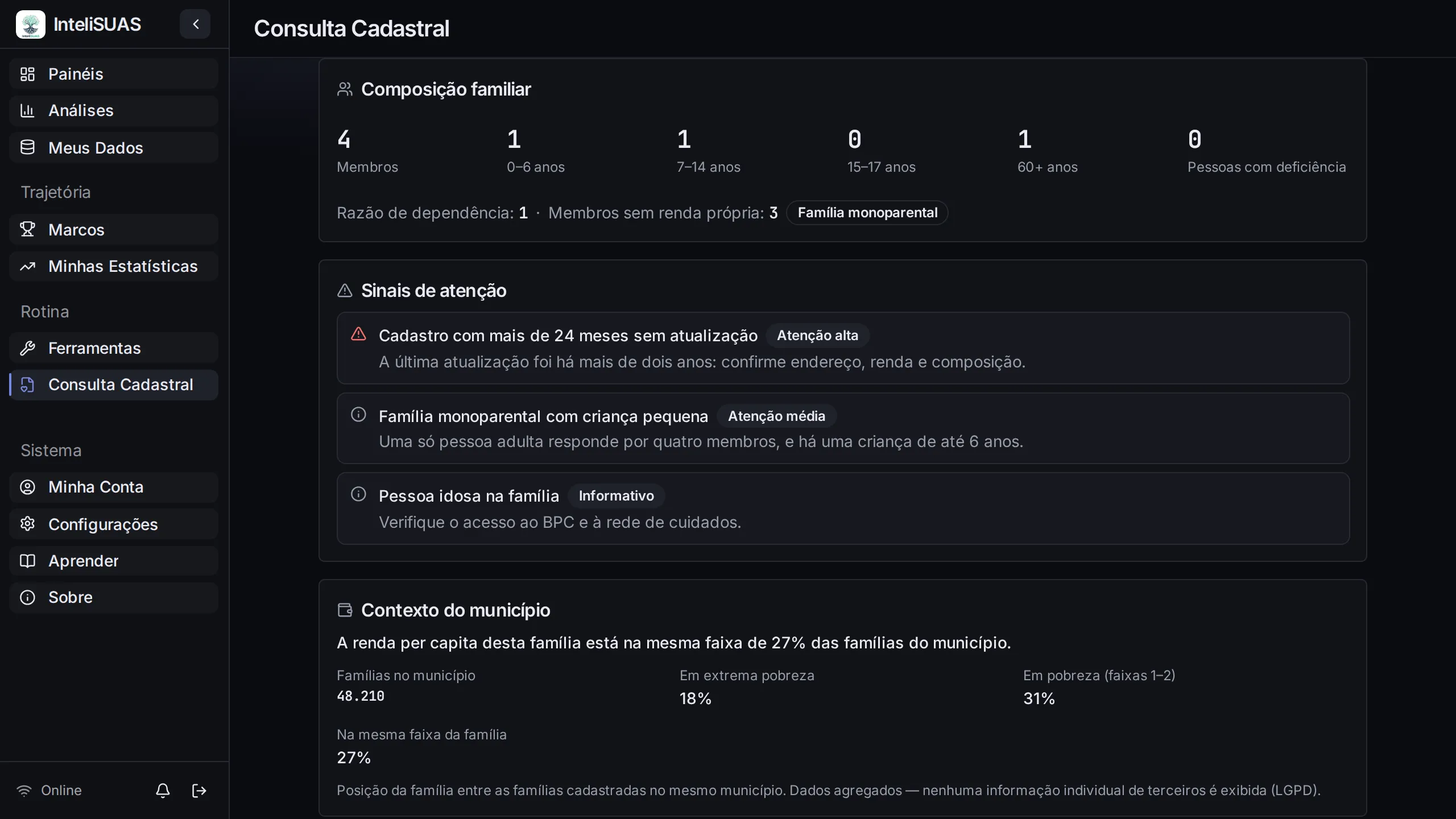Click the Consulta Cadastral page title
1456x819 pixels.
pyautogui.click(x=351, y=28)
